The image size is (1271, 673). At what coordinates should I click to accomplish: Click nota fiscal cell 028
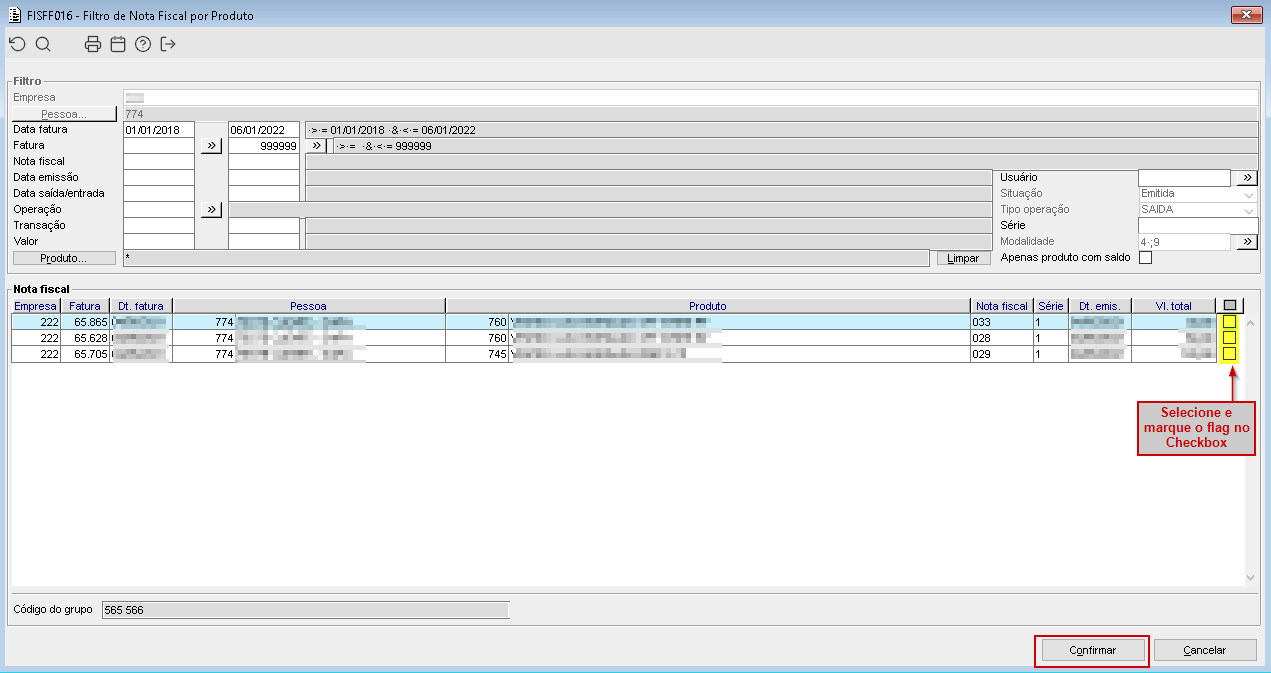(1002, 338)
